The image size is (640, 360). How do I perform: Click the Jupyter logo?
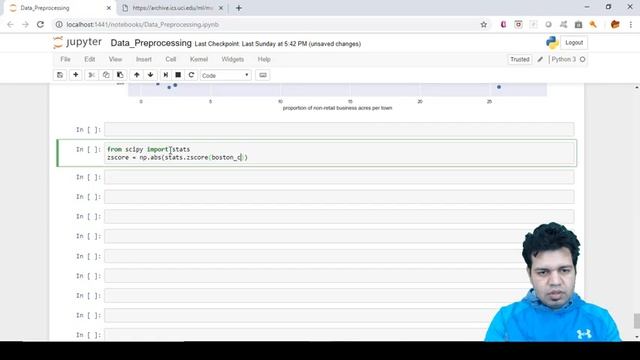[x=78, y=42]
